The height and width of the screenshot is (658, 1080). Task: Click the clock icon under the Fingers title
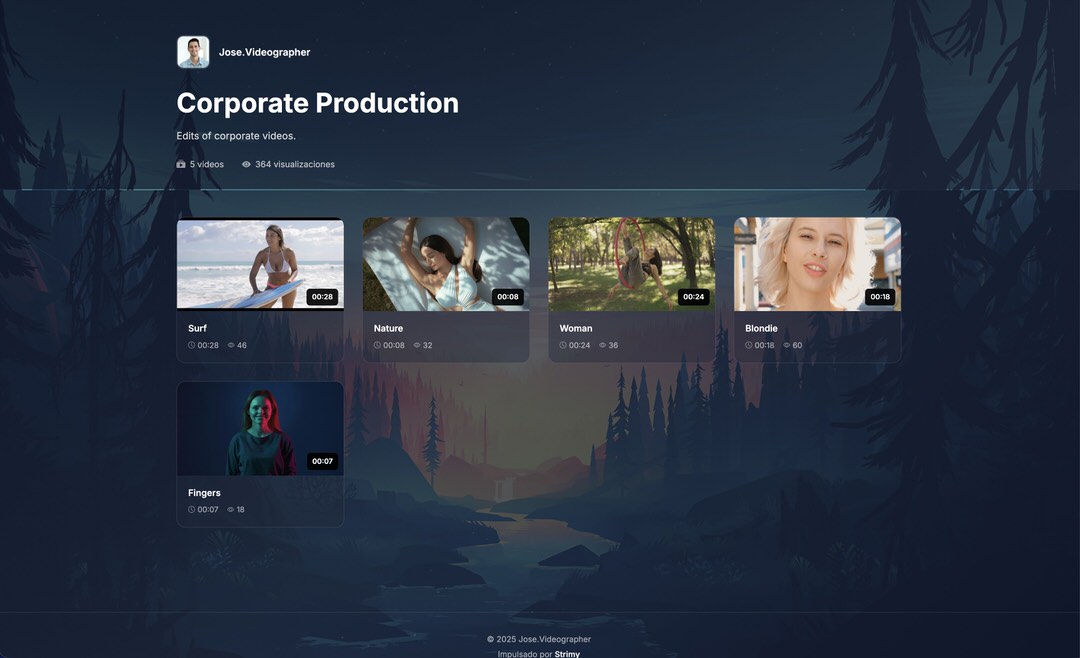[x=192, y=509]
